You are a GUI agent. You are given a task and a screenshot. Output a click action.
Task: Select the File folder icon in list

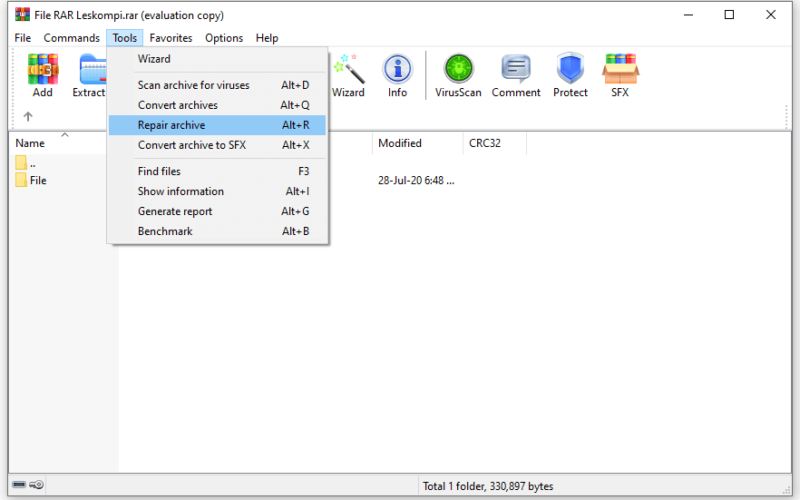coord(21,180)
